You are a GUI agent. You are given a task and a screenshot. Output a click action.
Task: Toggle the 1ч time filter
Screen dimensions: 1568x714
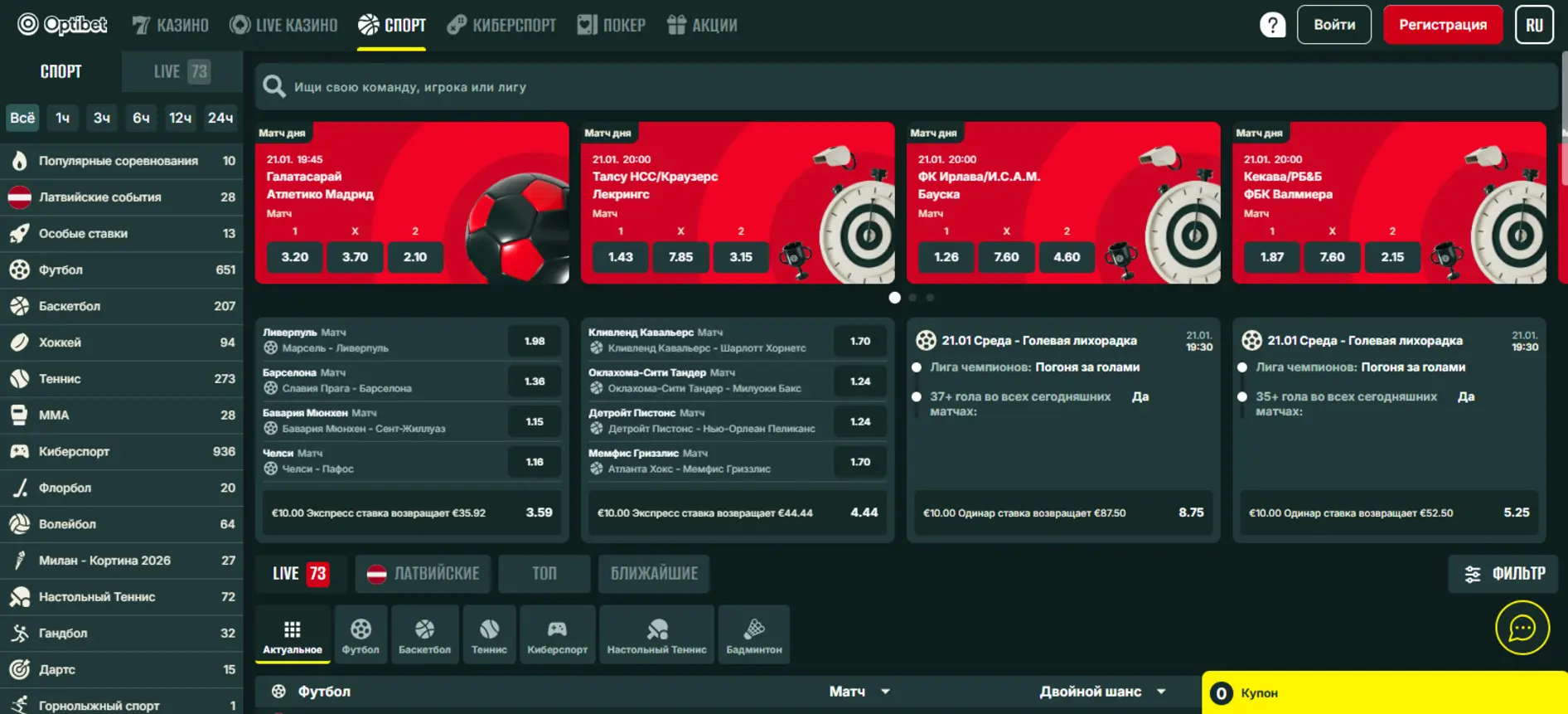pyautogui.click(x=63, y=118)
